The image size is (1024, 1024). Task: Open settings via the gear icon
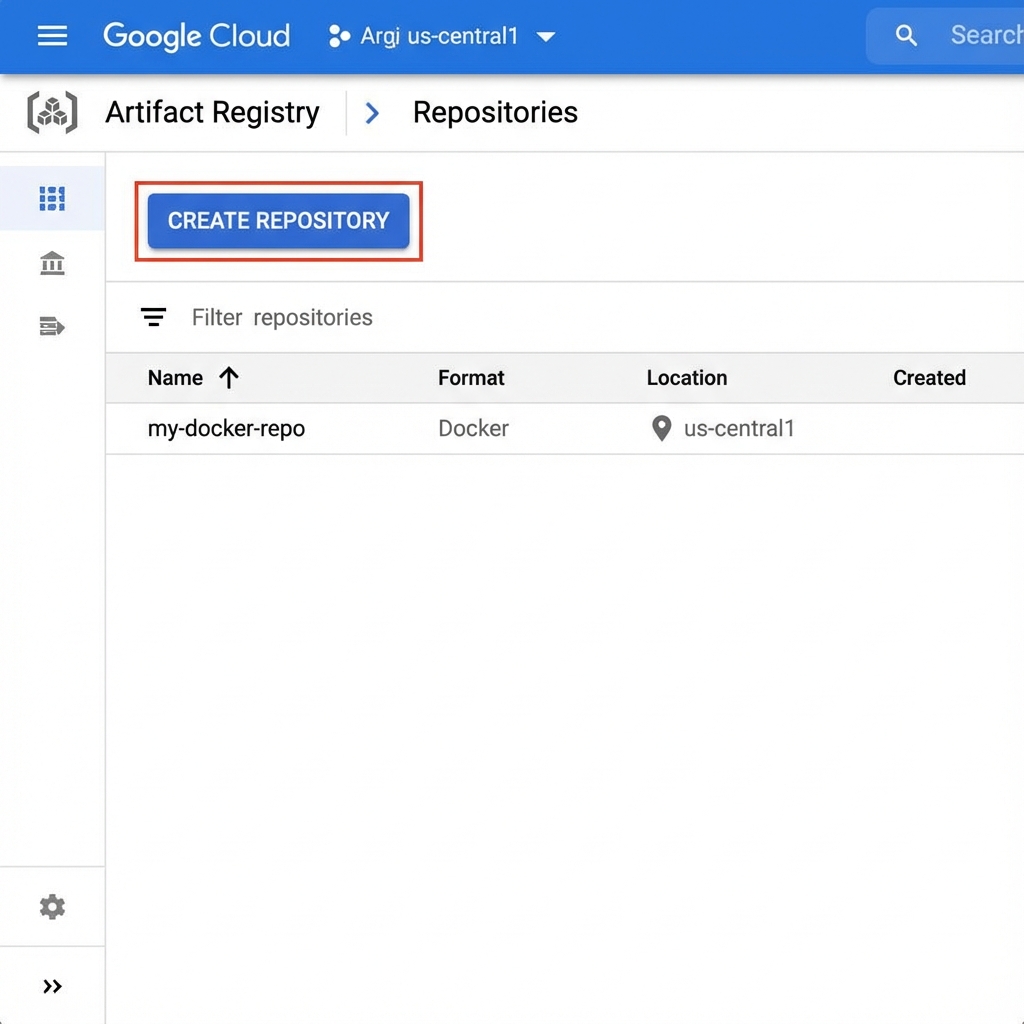click(52, 907)
